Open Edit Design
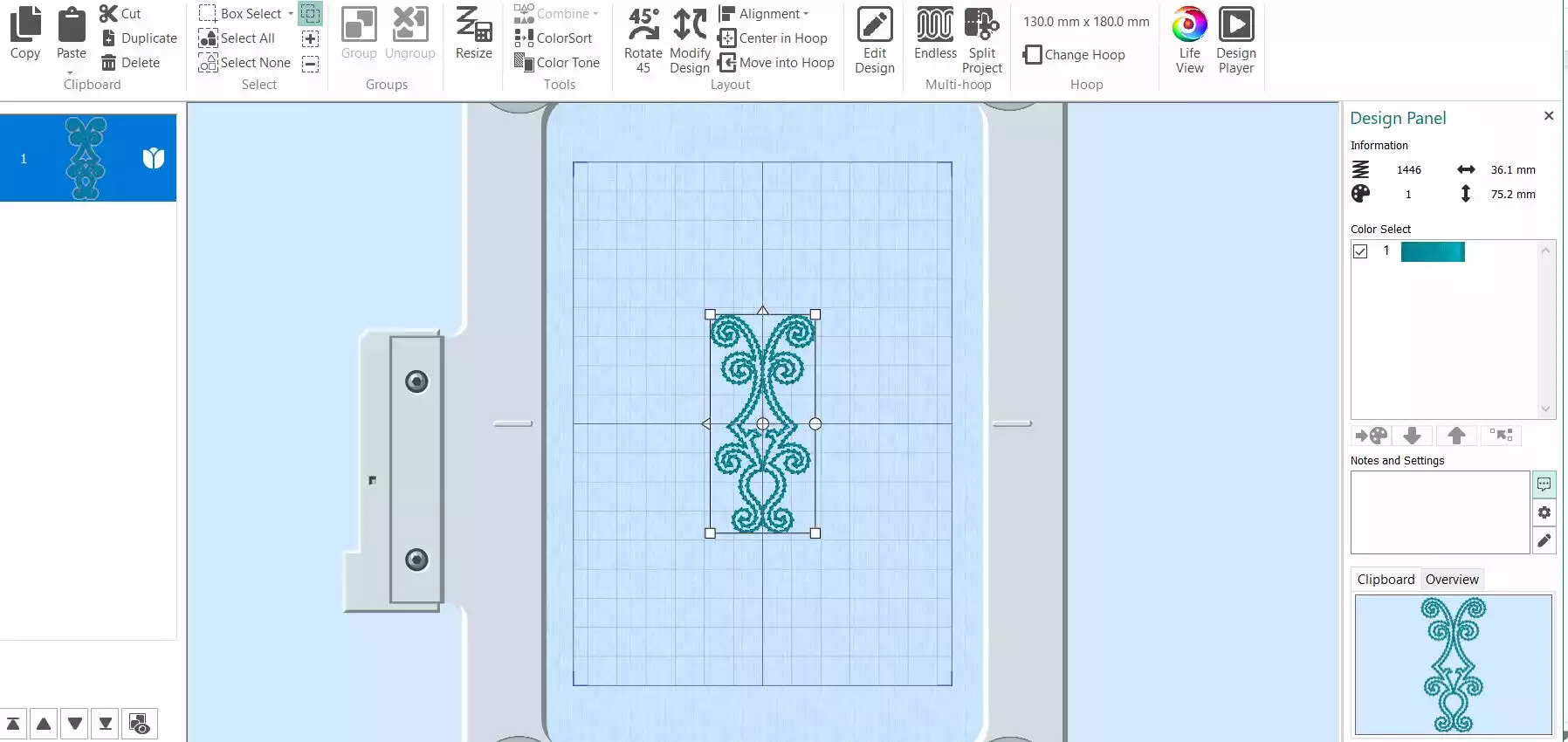Image resolution: width=1568 pixels, height=742 pixels. [875, 40]
